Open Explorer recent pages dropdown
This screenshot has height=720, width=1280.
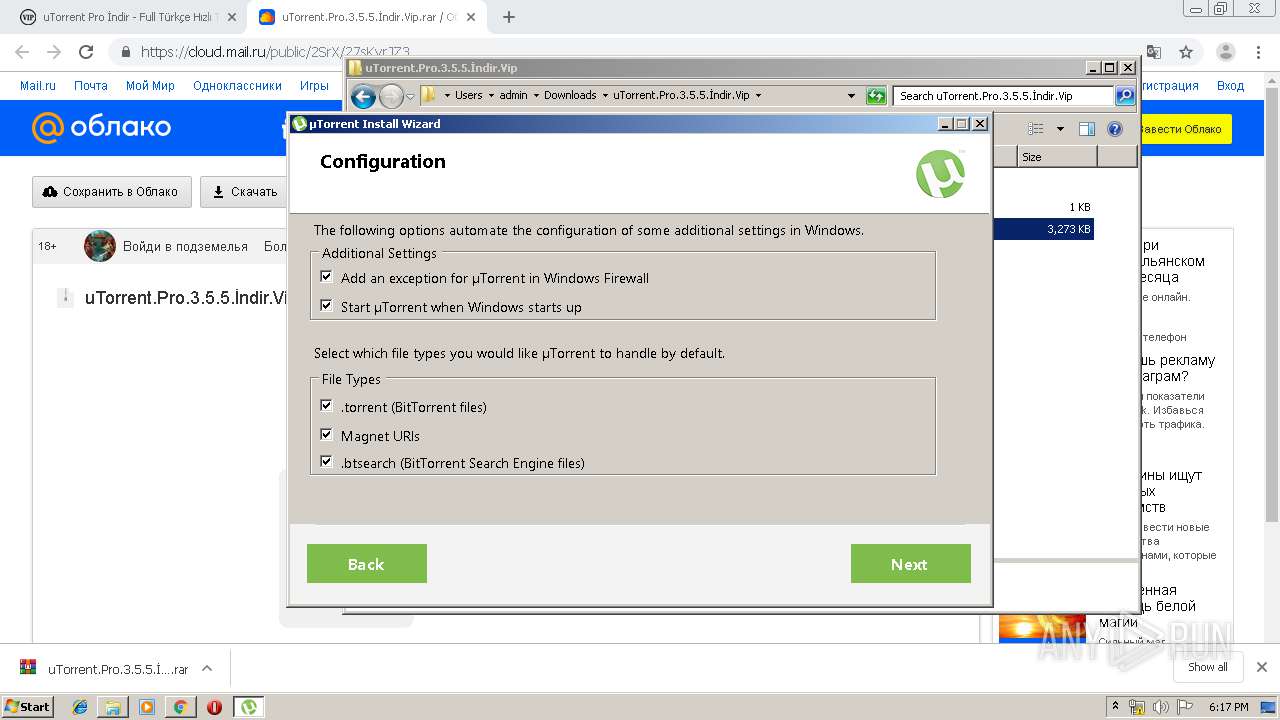click(410, 96)
